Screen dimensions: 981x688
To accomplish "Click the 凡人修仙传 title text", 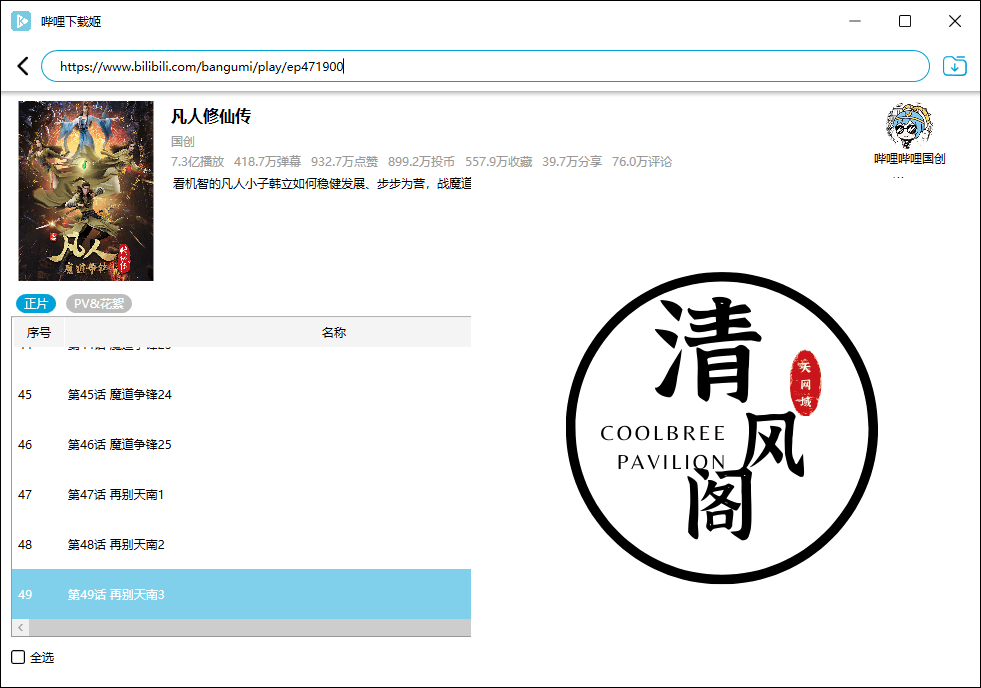I will 211,116.
